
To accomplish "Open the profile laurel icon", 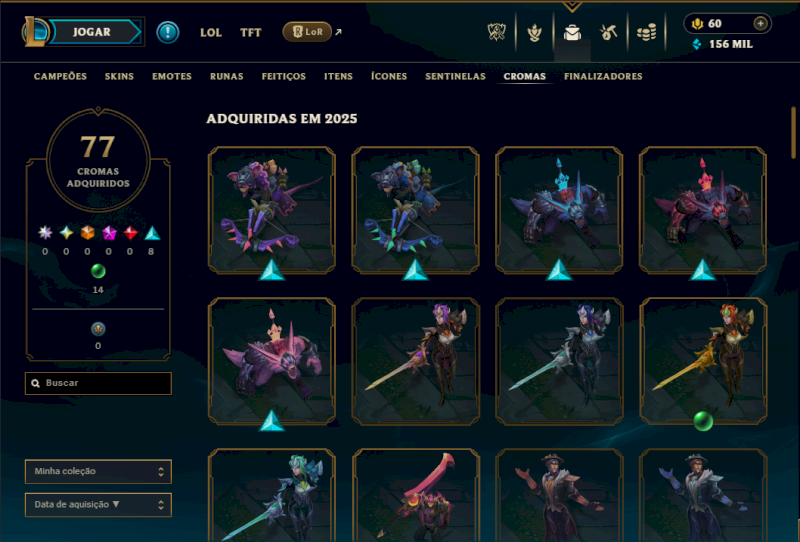I will [534, 33].
